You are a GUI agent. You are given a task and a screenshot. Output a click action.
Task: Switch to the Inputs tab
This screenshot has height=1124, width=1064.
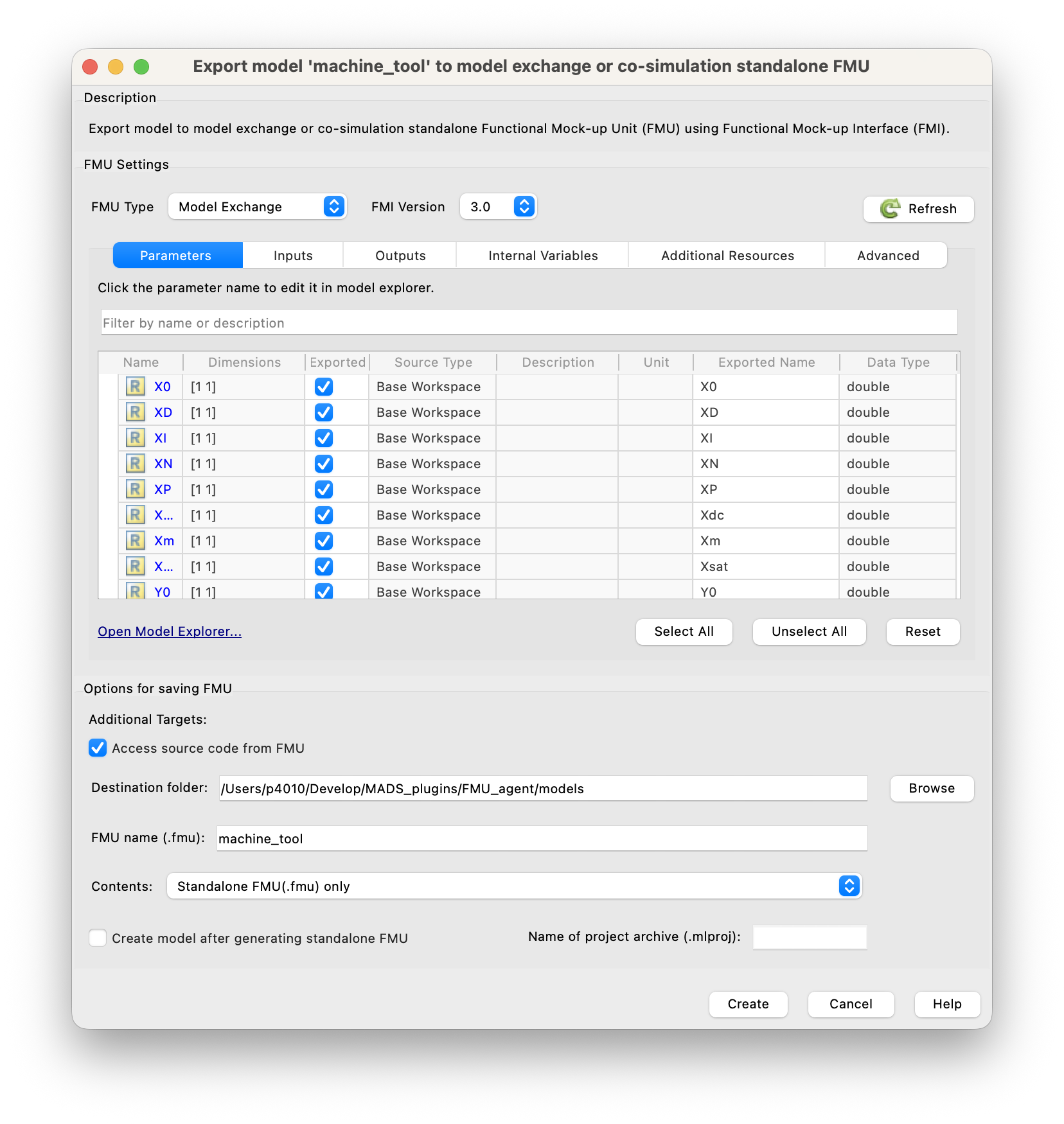[293, 256]
